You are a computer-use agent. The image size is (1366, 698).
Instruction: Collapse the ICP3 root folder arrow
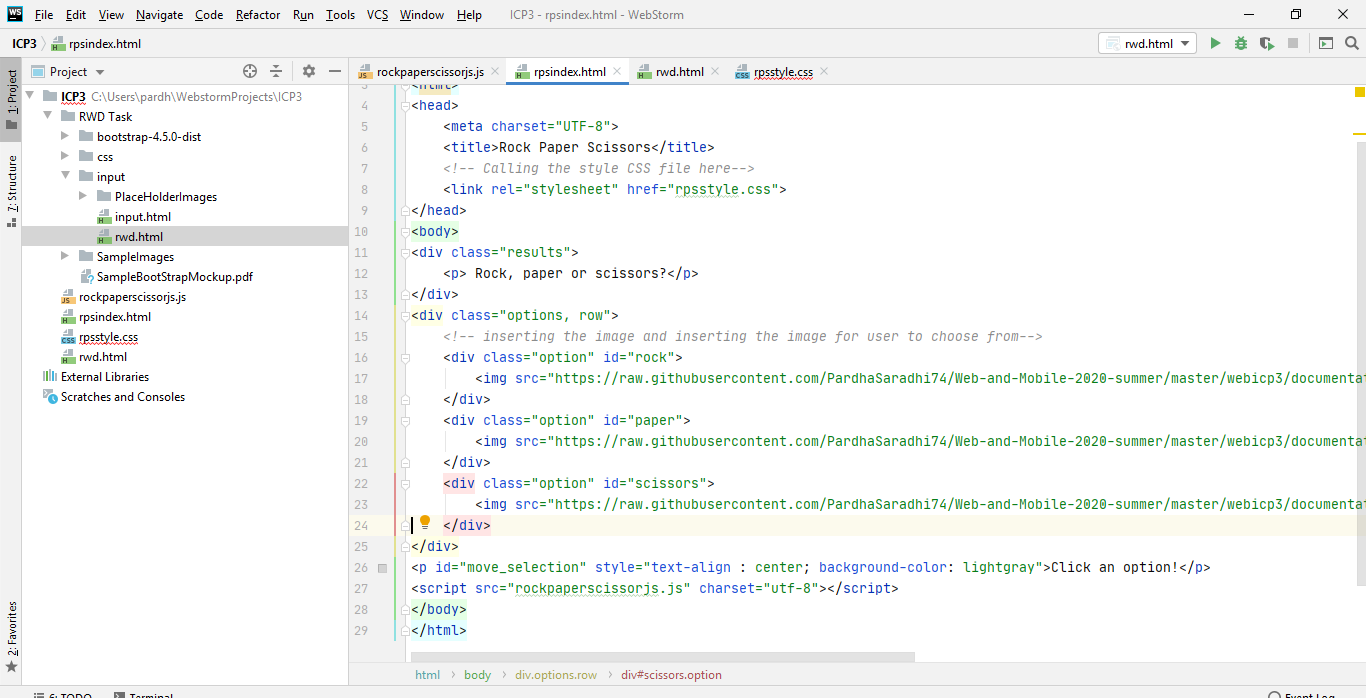[29, 96]
